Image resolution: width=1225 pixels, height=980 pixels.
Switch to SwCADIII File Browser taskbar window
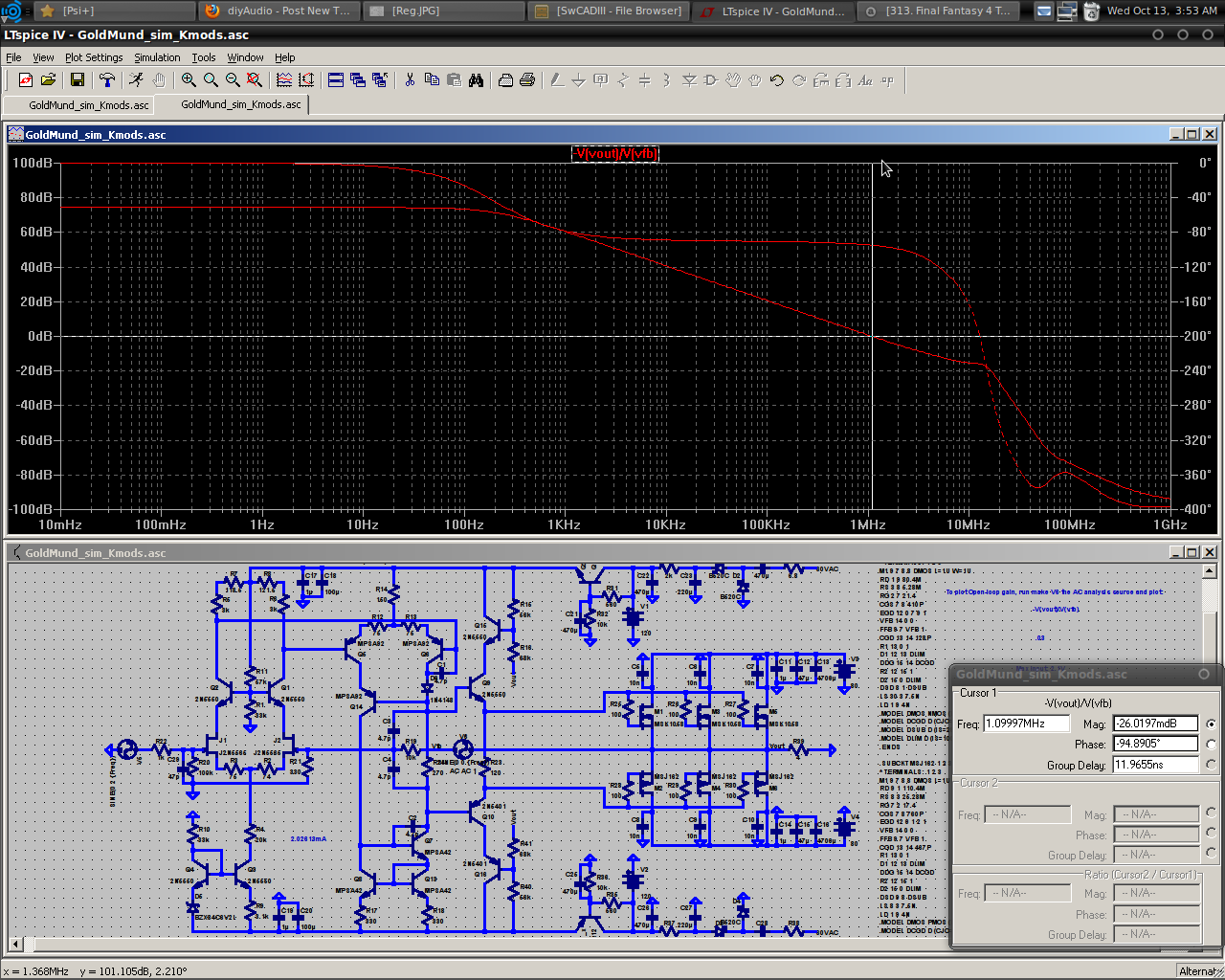point(609,11)
